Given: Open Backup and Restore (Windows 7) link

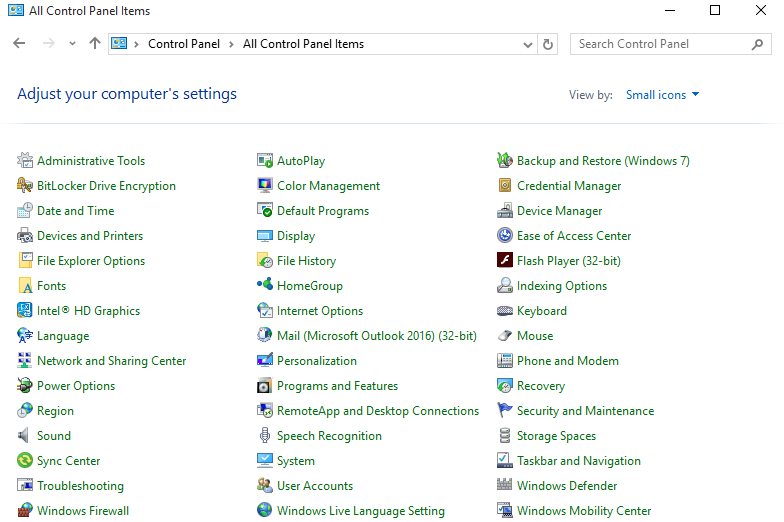Looking at the screenshot, I should [x=603, y=161].
